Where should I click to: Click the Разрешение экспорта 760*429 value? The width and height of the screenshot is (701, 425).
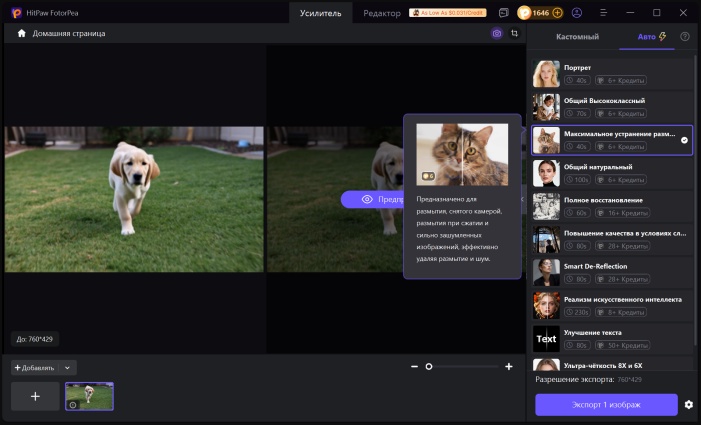coord(629,379)
